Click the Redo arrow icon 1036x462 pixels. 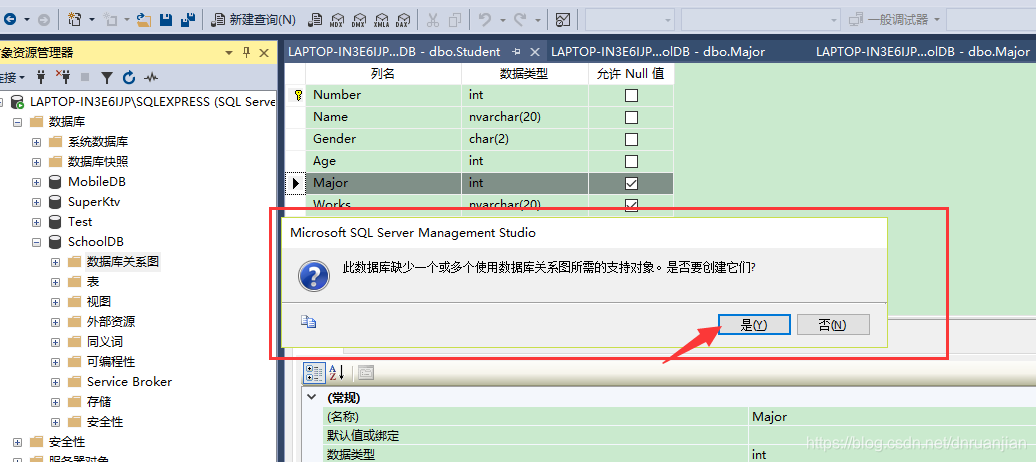point(522,20)
